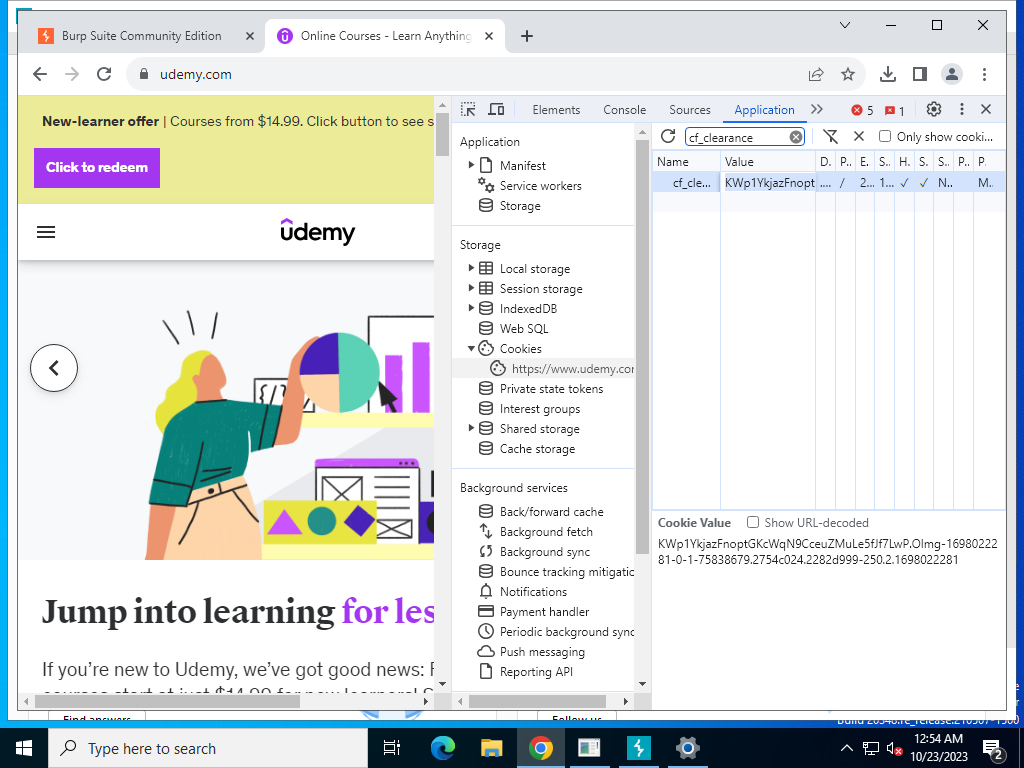Collapse the Cookies tree node
The height and width of the screenshot is (768, 1024).
point(471,348)
